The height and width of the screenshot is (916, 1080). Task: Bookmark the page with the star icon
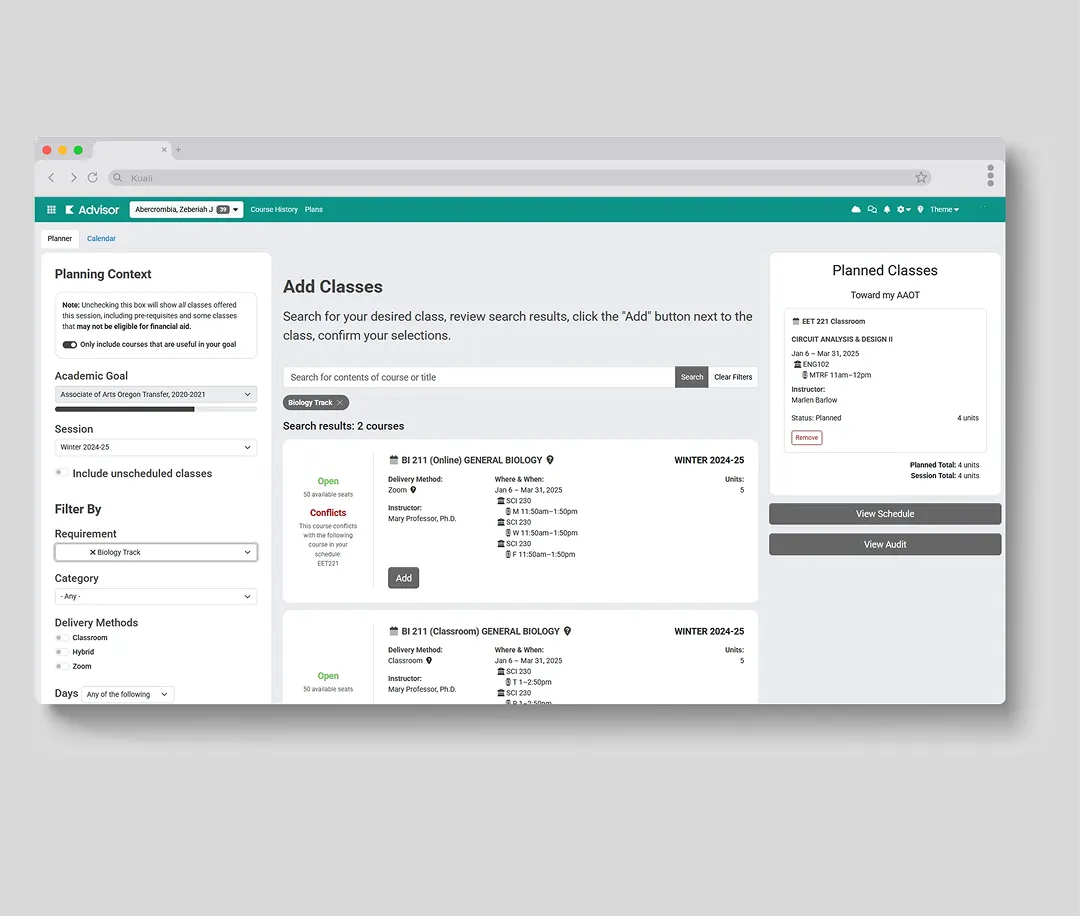[x=921, y=178]
